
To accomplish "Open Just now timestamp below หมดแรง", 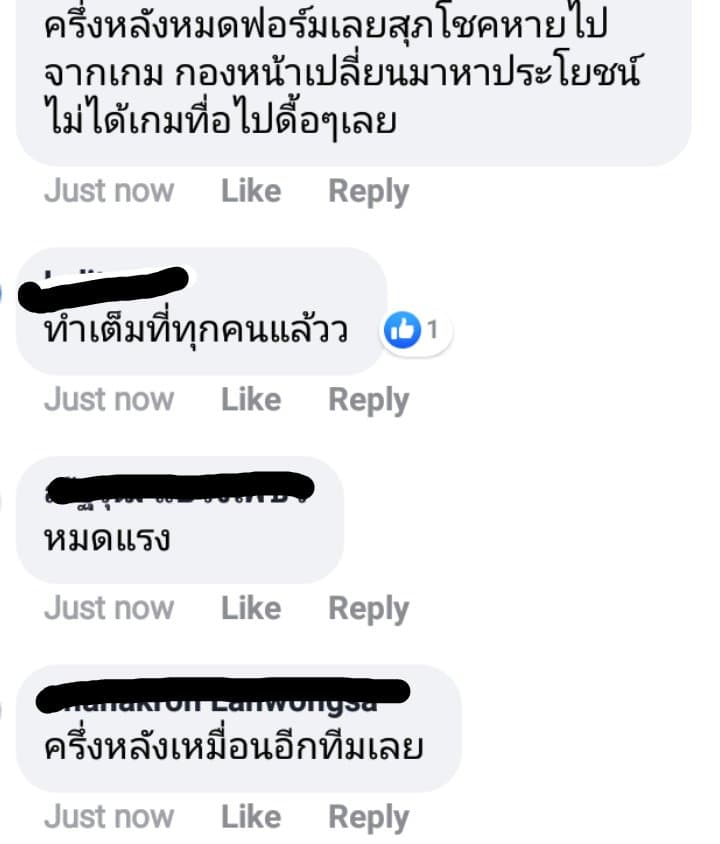I will 109,608.
